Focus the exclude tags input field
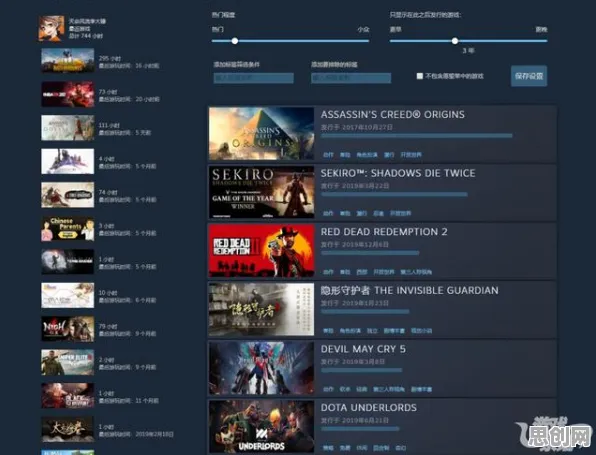596x455 pixels. [351, 78]
